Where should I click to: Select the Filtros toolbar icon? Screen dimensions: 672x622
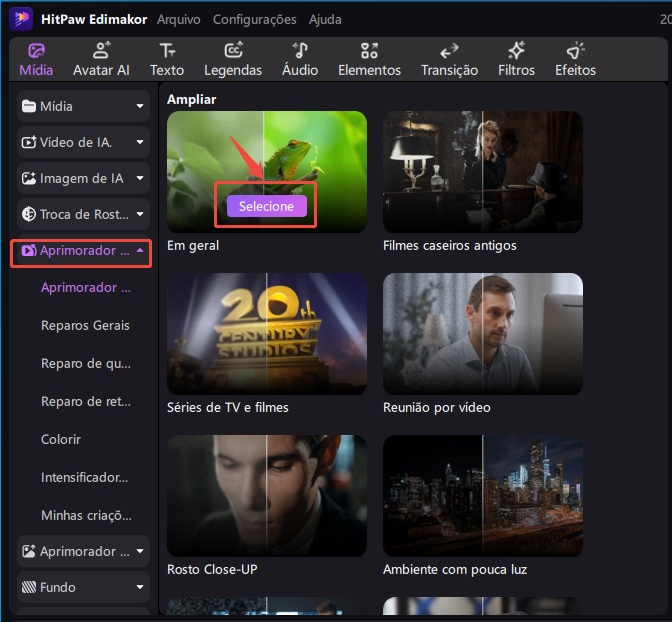[x=516, y=59]
